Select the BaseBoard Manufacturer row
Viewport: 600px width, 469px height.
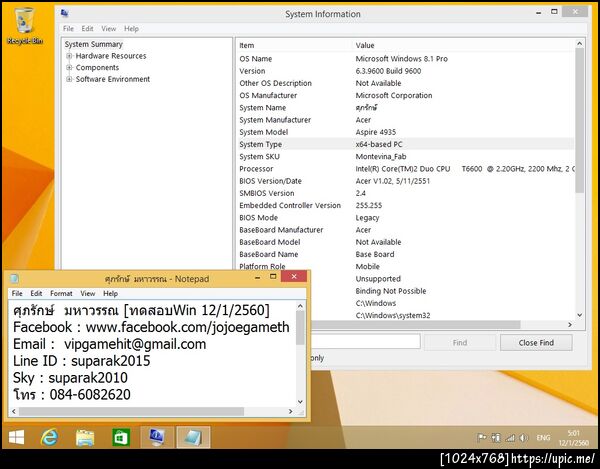(x=406, y=230)
